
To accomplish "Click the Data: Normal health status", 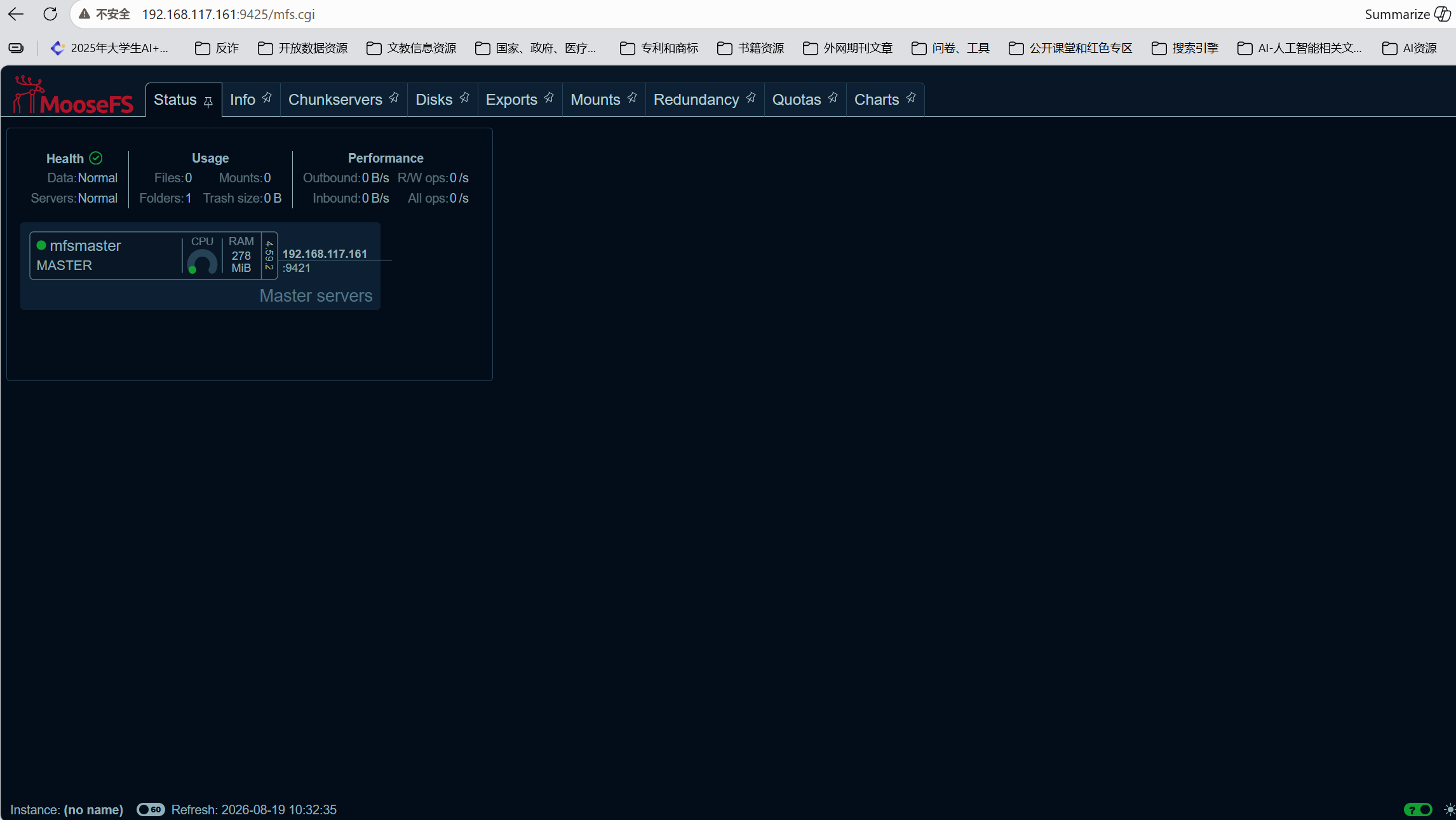I will (x=82, y=178).
